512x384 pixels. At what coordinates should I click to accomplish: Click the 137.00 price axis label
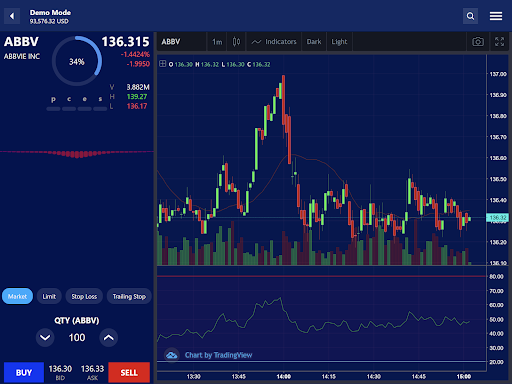(x=498, y=74)
